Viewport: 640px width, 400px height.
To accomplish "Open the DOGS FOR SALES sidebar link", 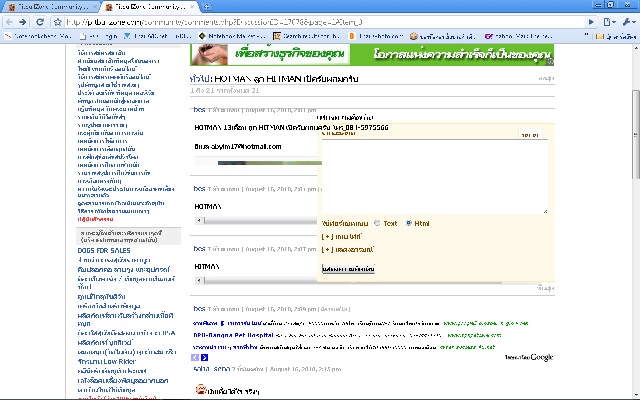I will 104,251.
